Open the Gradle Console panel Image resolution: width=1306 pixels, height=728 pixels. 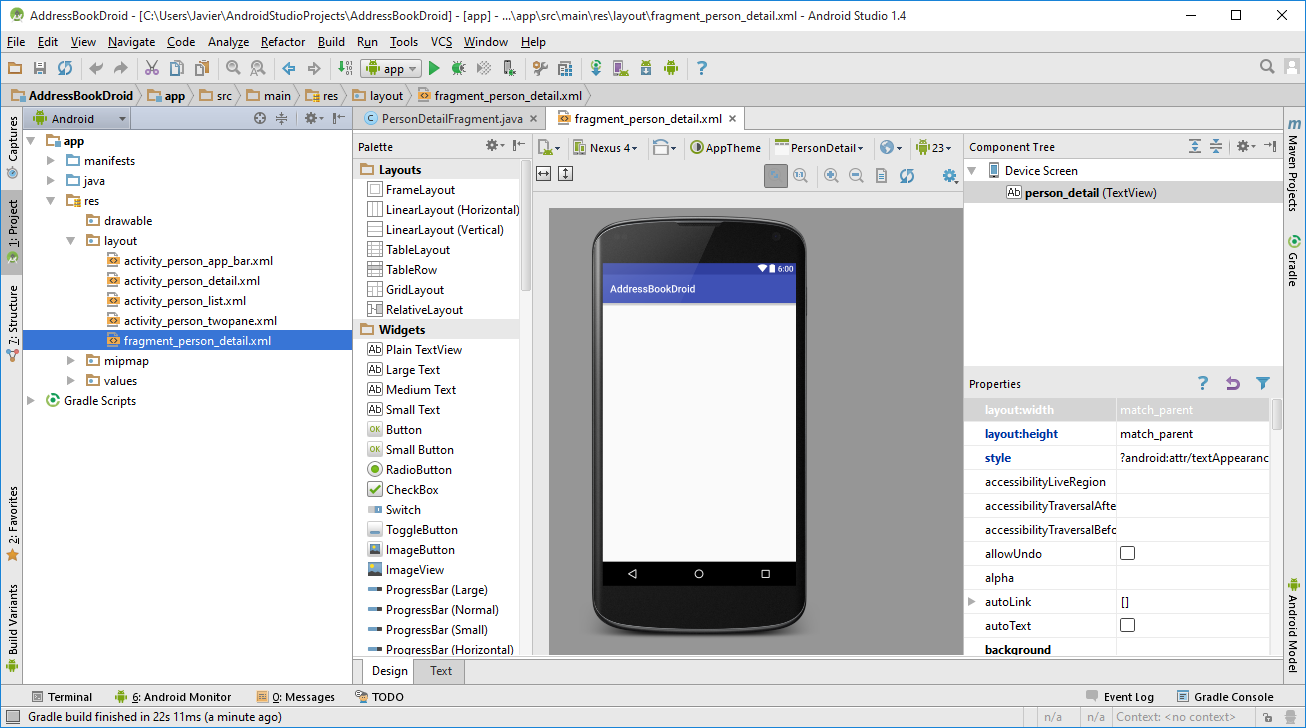[x=1225, y=697]
